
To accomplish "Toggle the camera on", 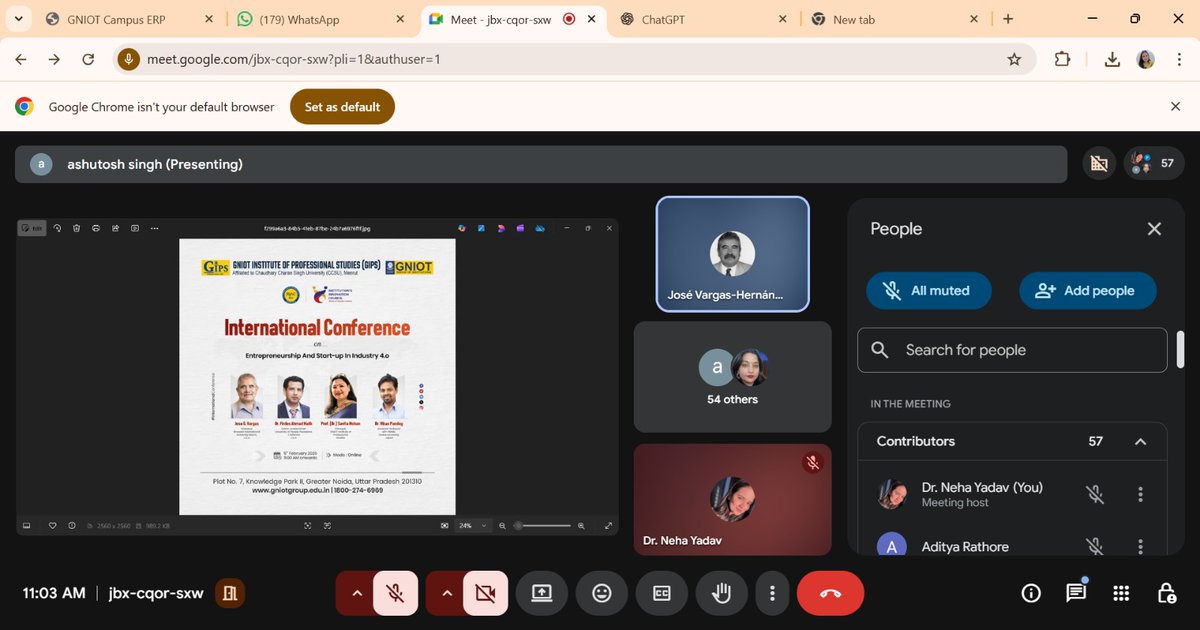I will 486,593.
